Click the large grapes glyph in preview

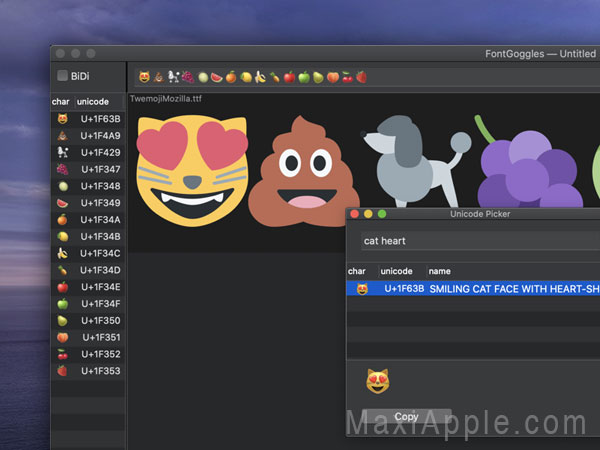point(528,161)
